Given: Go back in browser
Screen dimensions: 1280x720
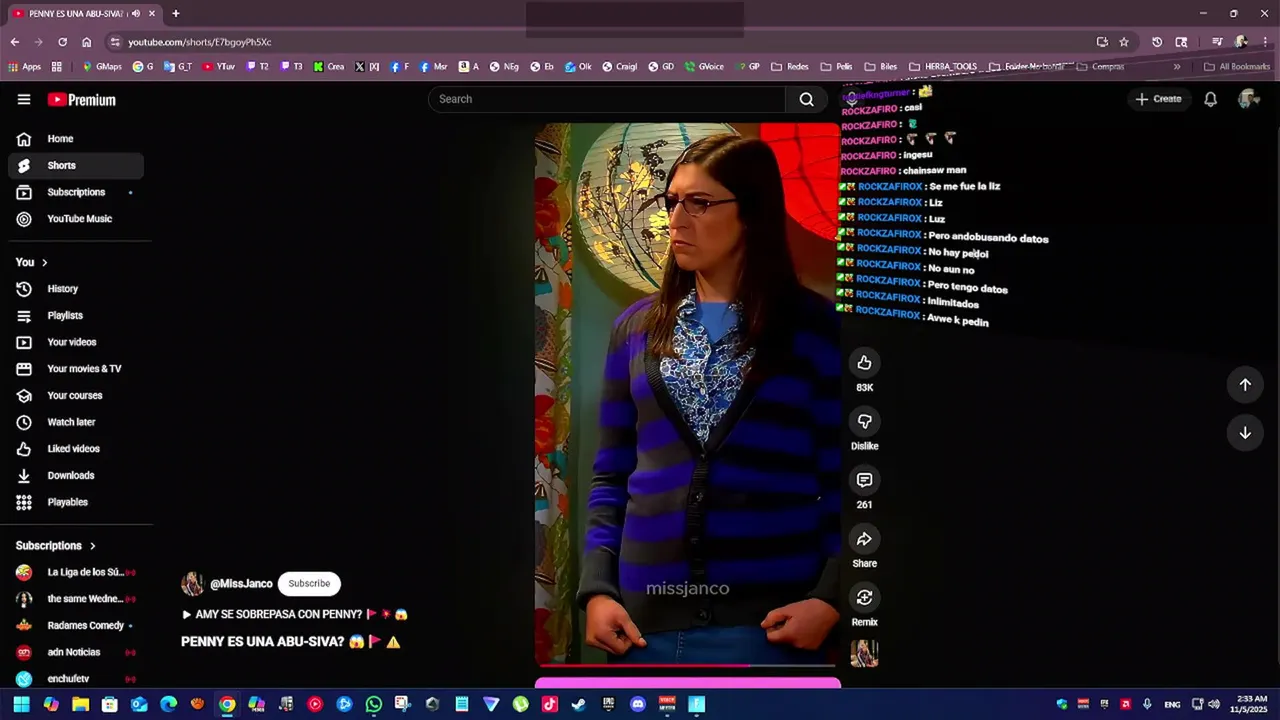Looking at the screenshot, I should click(x=15, y=42).
